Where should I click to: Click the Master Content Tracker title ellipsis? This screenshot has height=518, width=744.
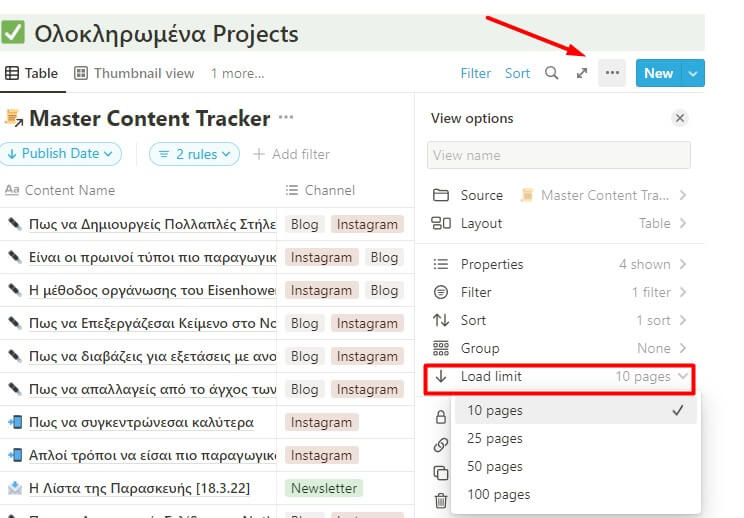(x=286, y=118)
